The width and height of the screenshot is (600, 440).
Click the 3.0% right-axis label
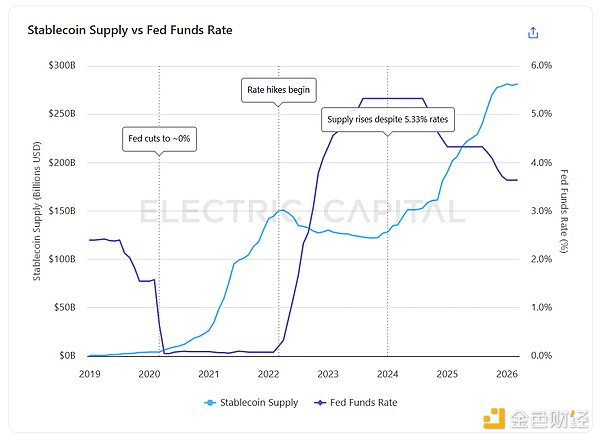(x=539, y=210)
